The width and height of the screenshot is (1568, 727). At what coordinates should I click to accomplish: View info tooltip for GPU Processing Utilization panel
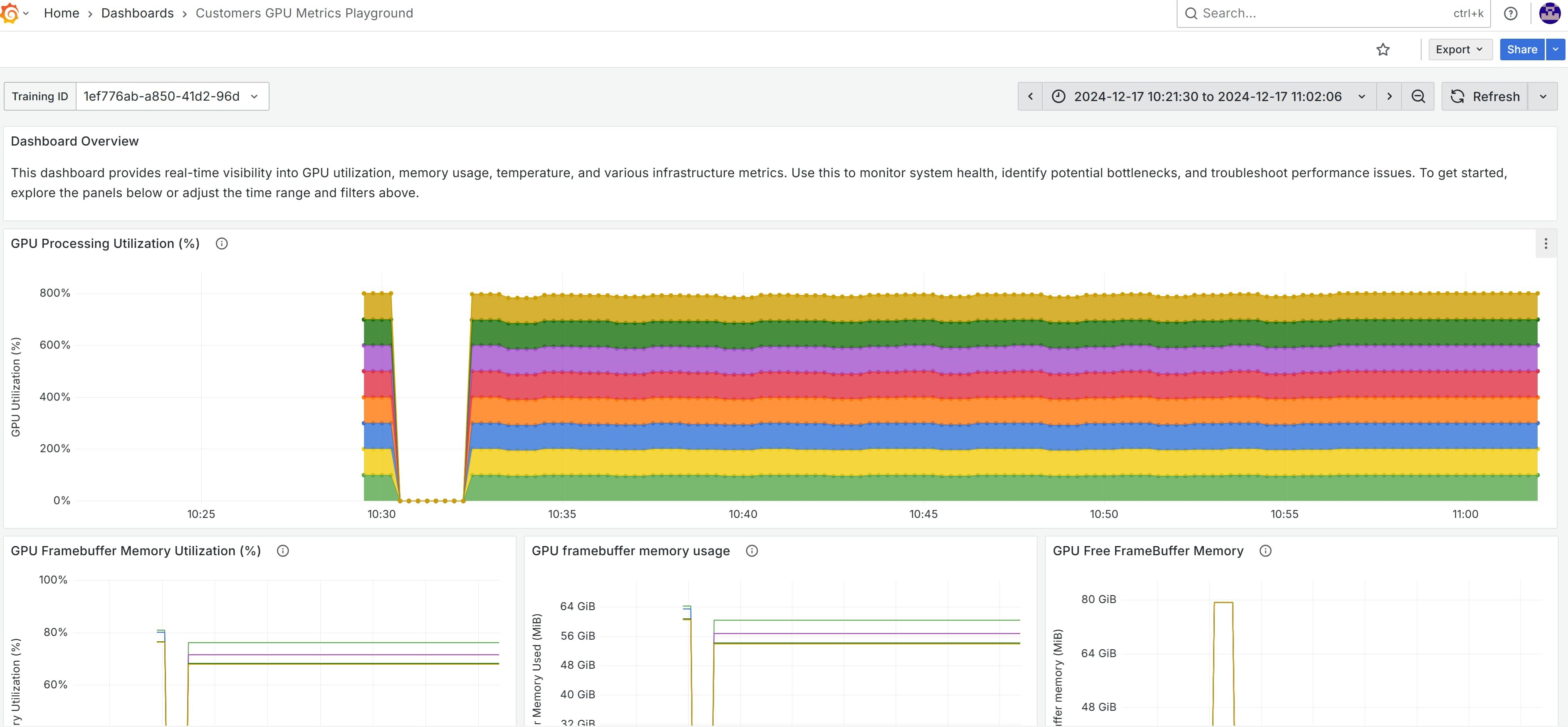[x=222, y=244]
